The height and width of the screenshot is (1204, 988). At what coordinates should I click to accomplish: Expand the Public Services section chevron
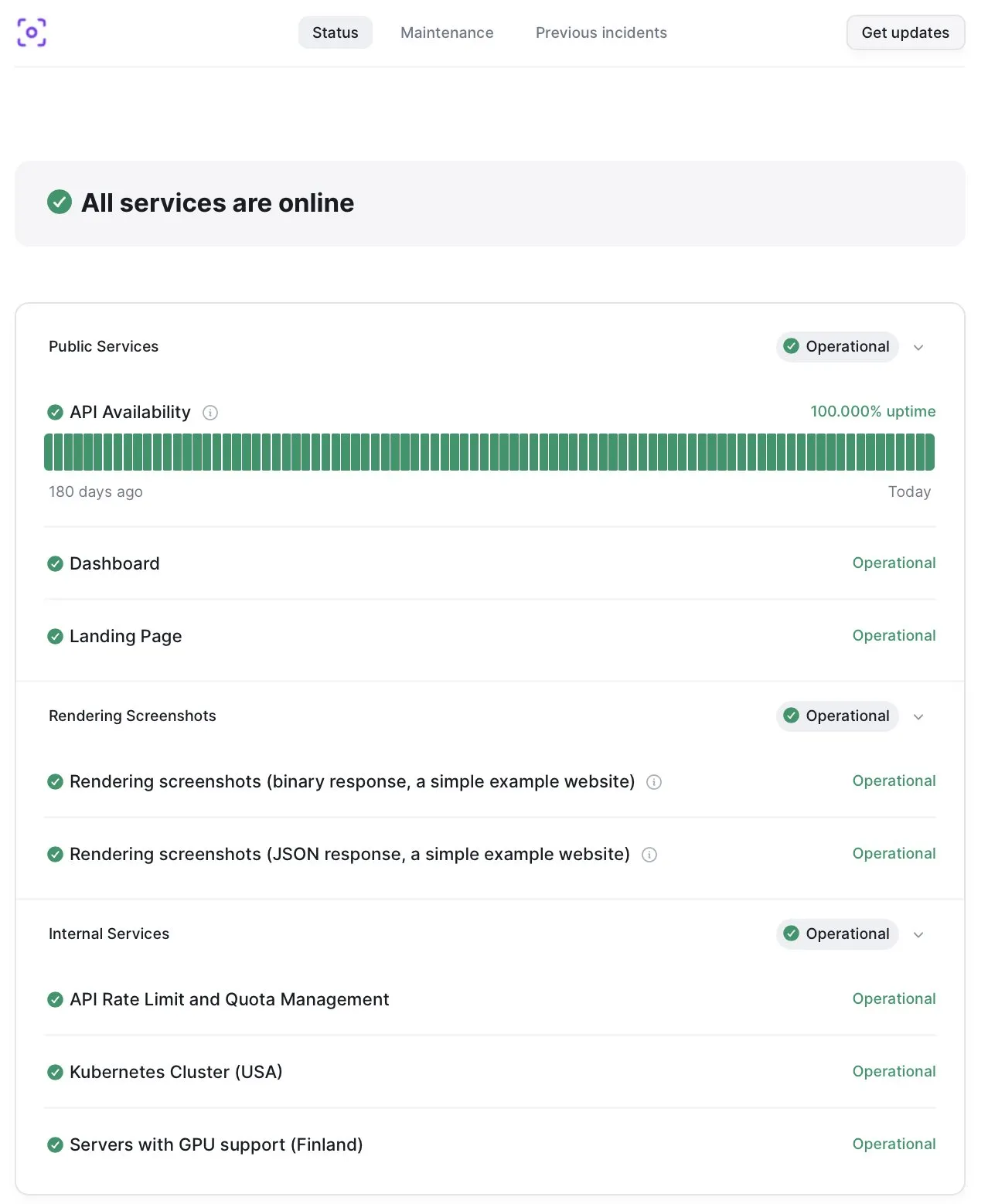(918, 347)
